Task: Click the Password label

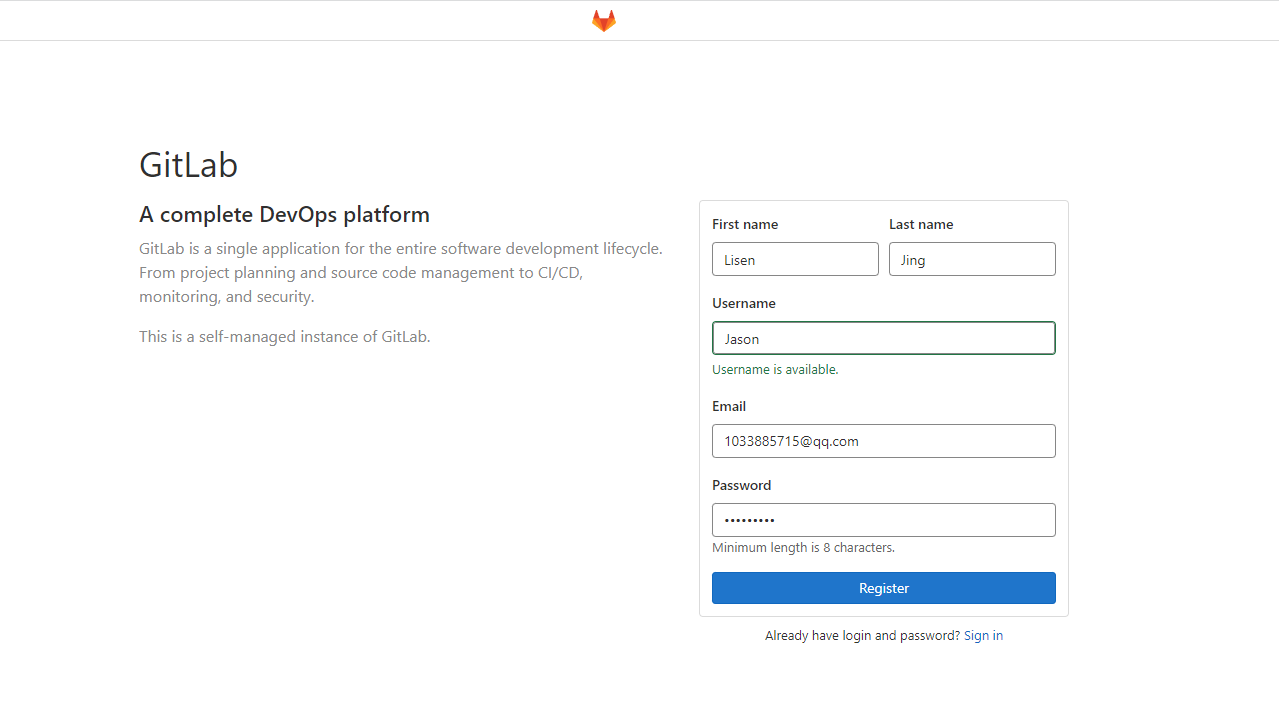Action: (x=741, y=485)
